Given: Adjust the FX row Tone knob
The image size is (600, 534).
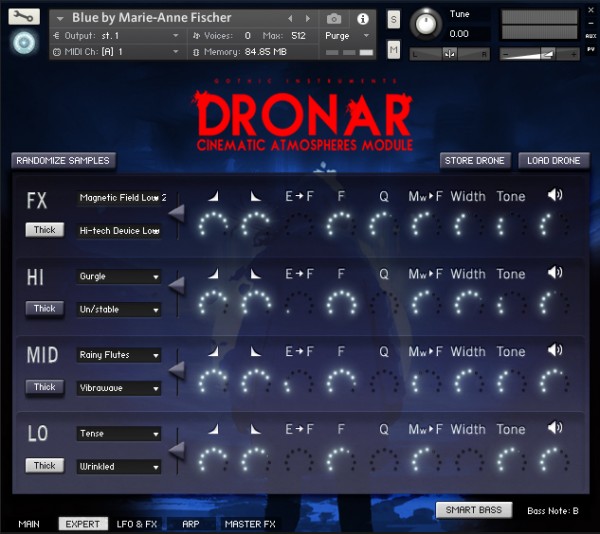Looking at the screenshot, I should click(510, 225).
